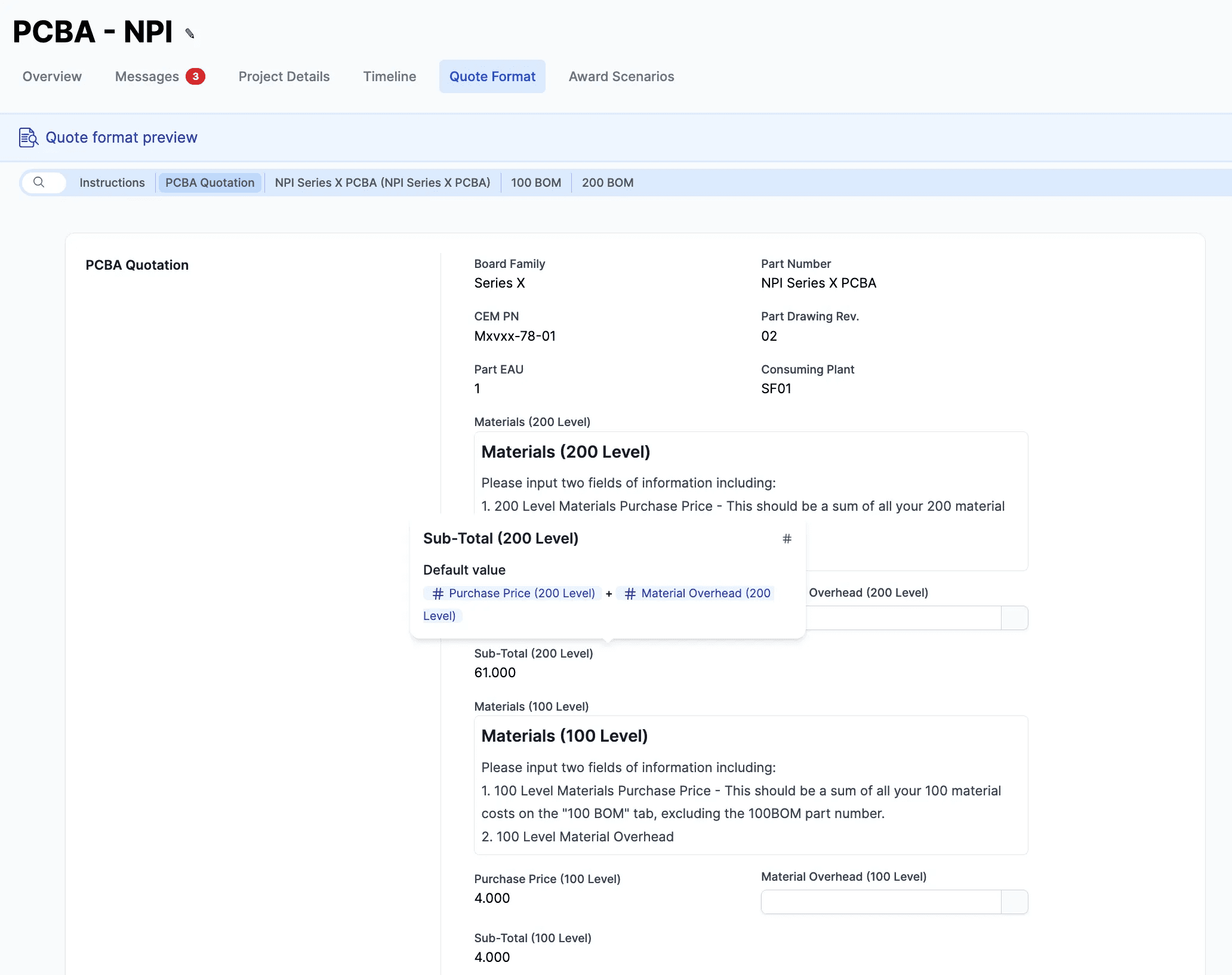This screenshot has width=1232, height=975.
Task: Select the Award Scenarios tab
Action: coord(621,76)
